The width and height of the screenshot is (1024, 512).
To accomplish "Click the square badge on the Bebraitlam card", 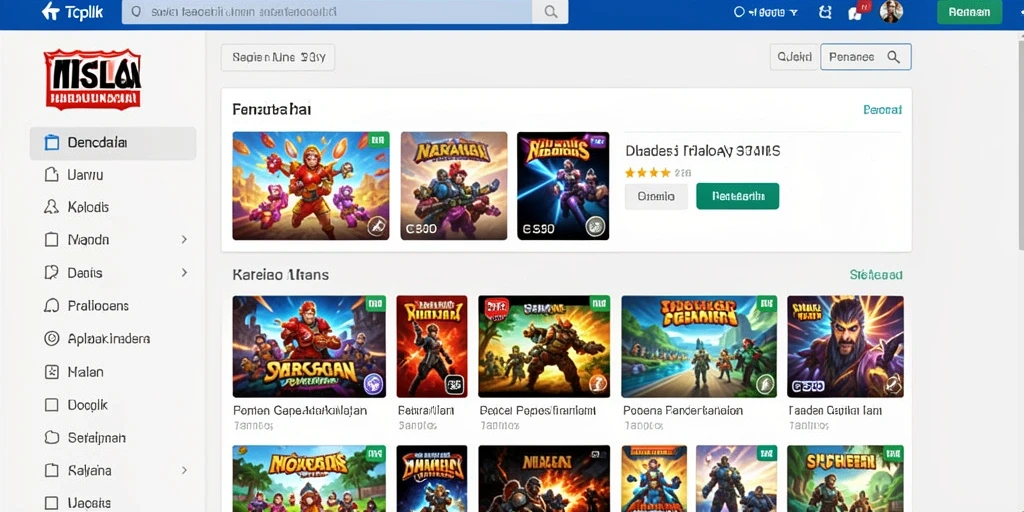I will [455, 385].
